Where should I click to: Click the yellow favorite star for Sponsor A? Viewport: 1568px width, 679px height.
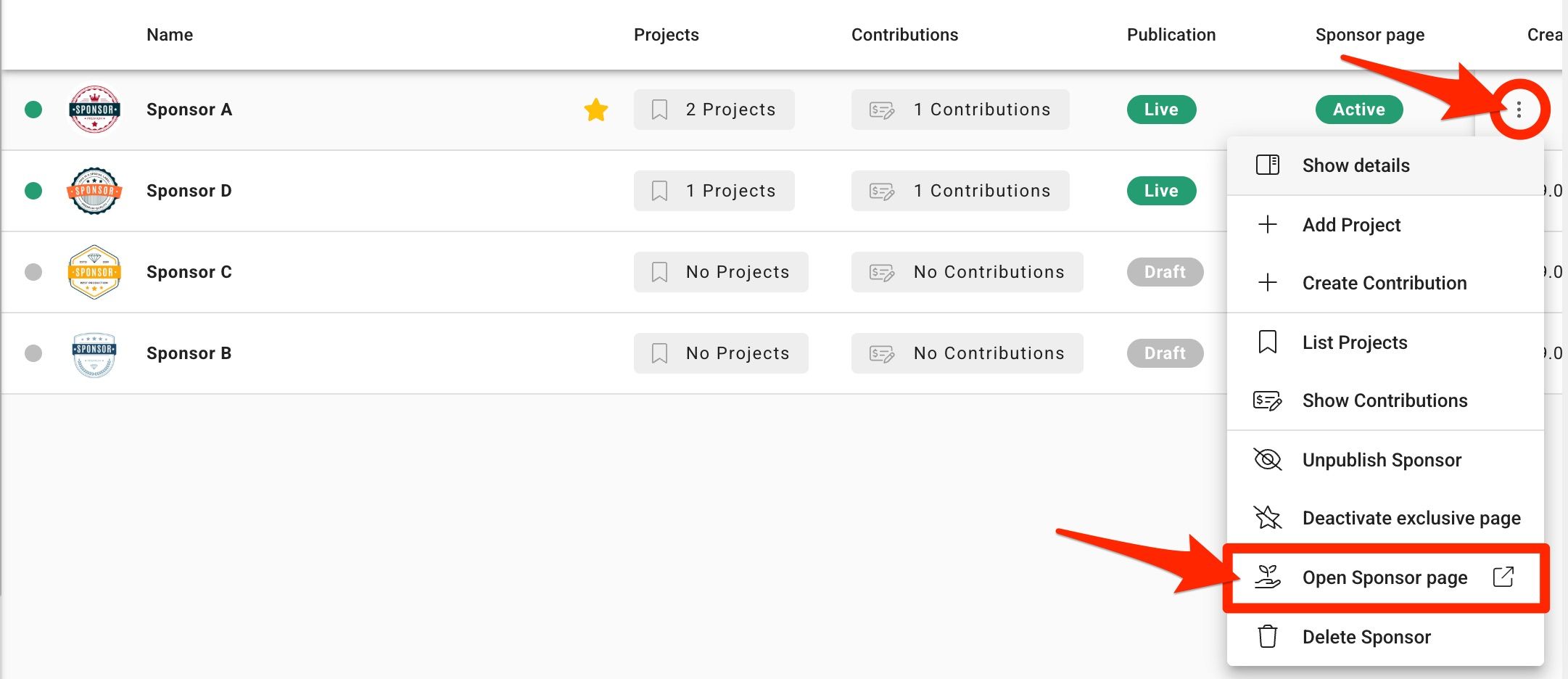coord(596,110)
